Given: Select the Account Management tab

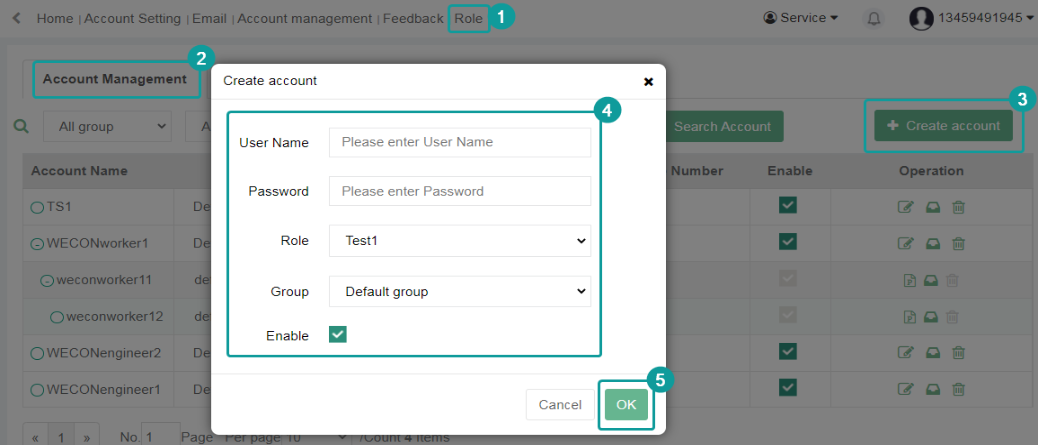Looking at the screenshot, I should click(x=115, y=79).
